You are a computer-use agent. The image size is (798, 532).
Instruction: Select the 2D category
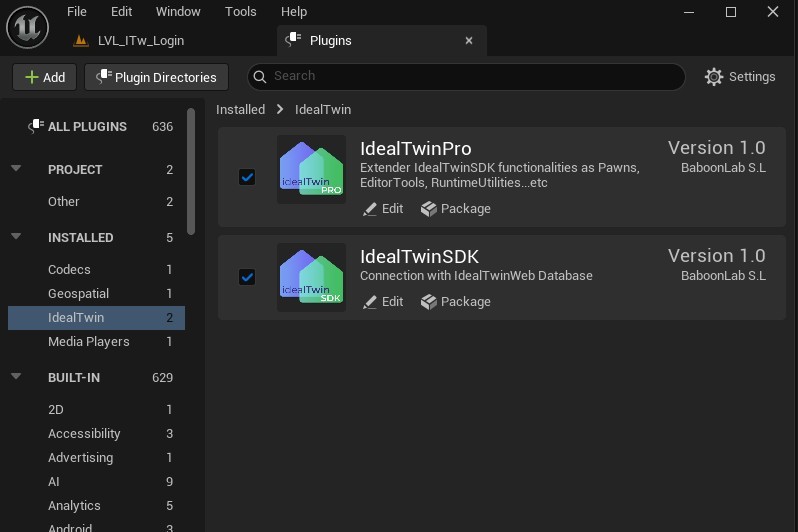click(97, 410)
